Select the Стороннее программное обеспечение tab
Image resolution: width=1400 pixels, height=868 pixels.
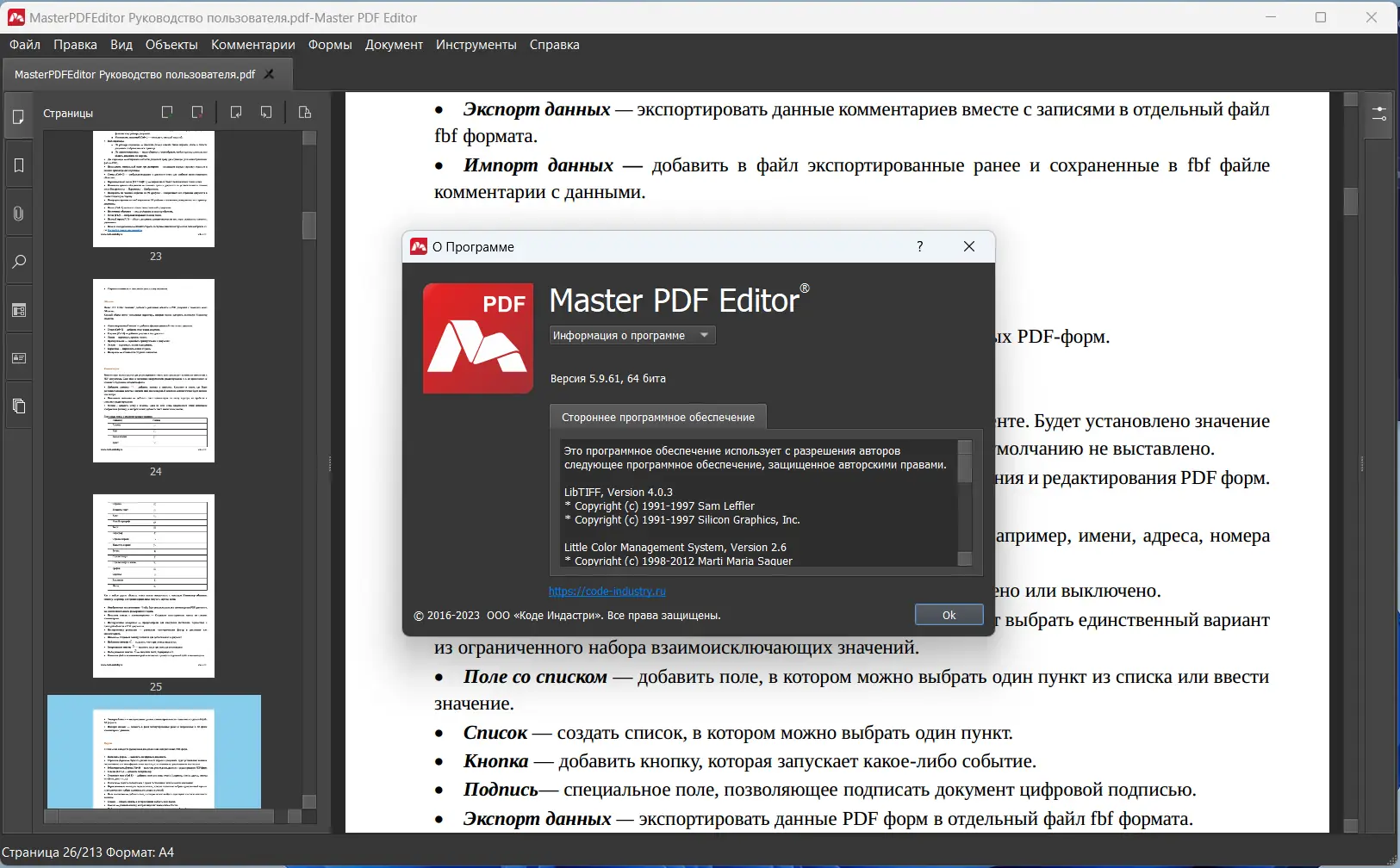click(x=658, y=417)
